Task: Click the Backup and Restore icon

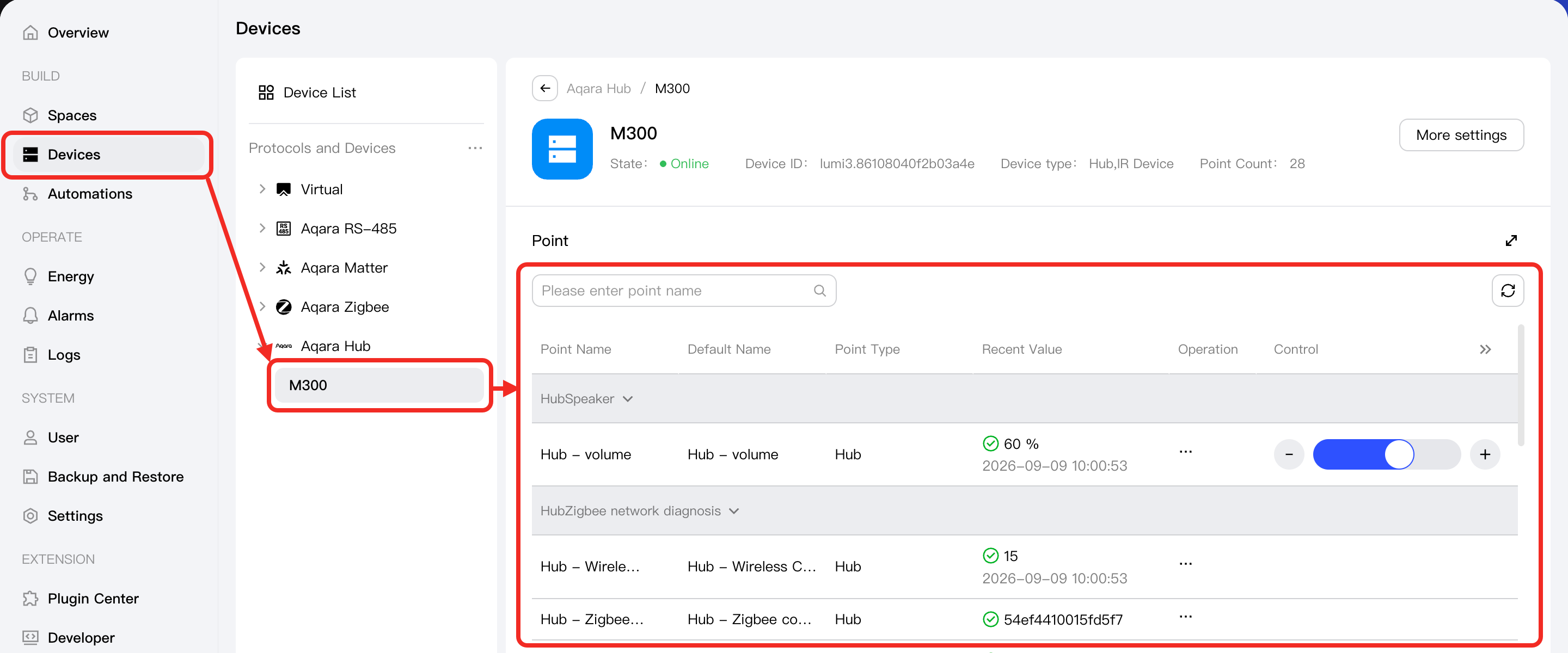Action: (x=30, y=477)
